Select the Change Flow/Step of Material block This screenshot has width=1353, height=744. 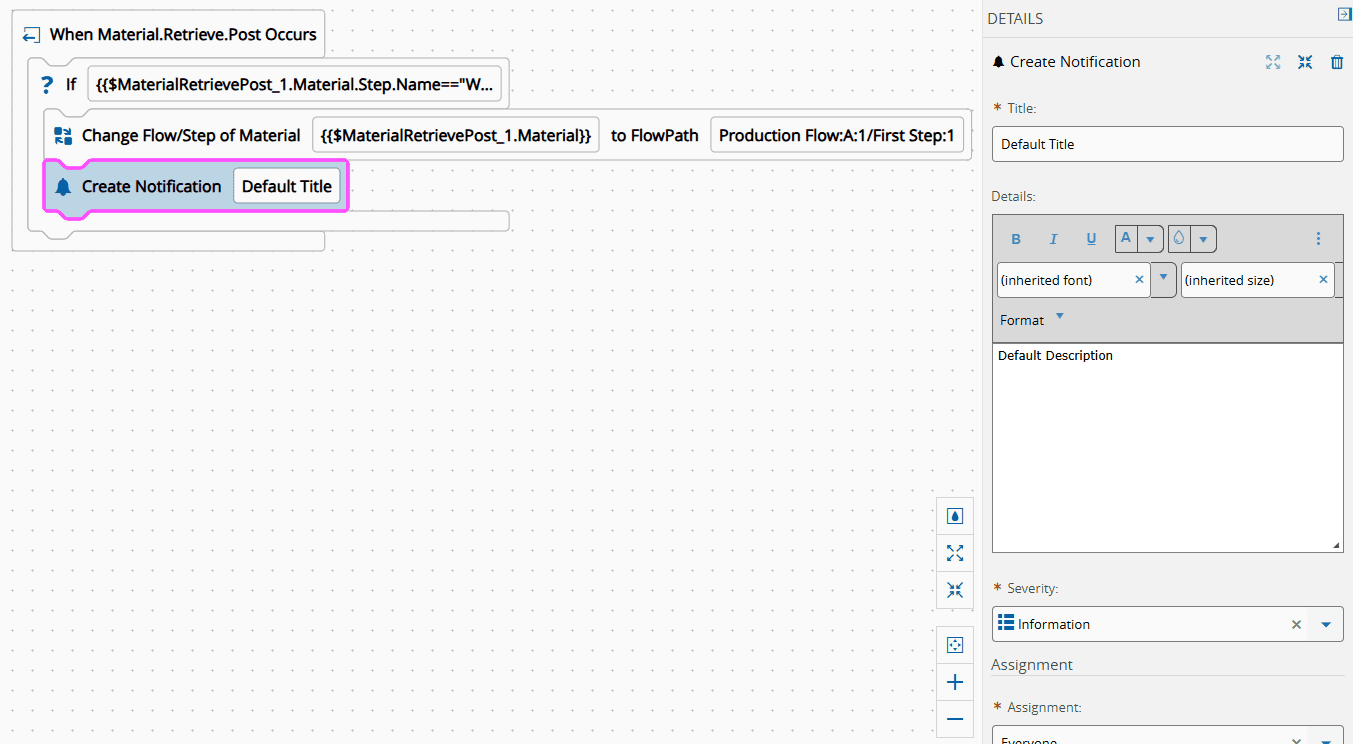pyautogui.click(x=180, y=136)
